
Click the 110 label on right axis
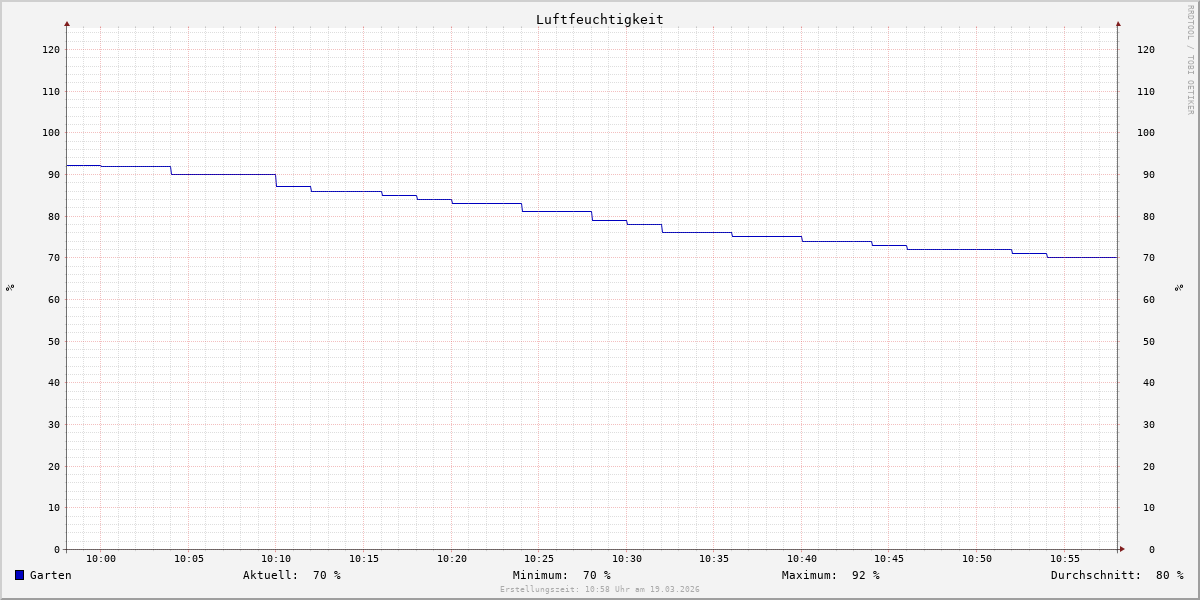click(x=1146, y=91)
